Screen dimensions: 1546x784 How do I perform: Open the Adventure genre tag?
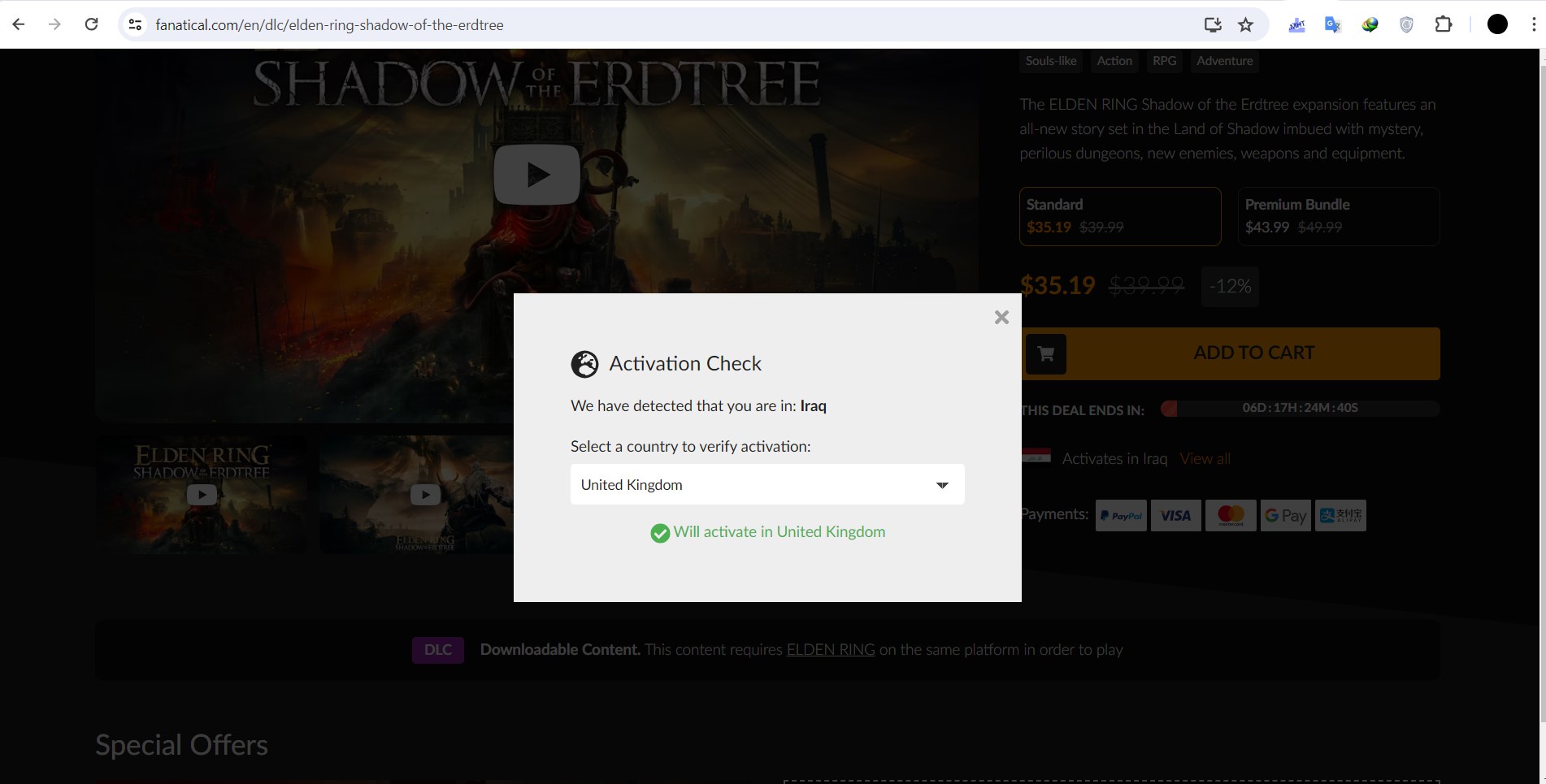point(1224,61)
